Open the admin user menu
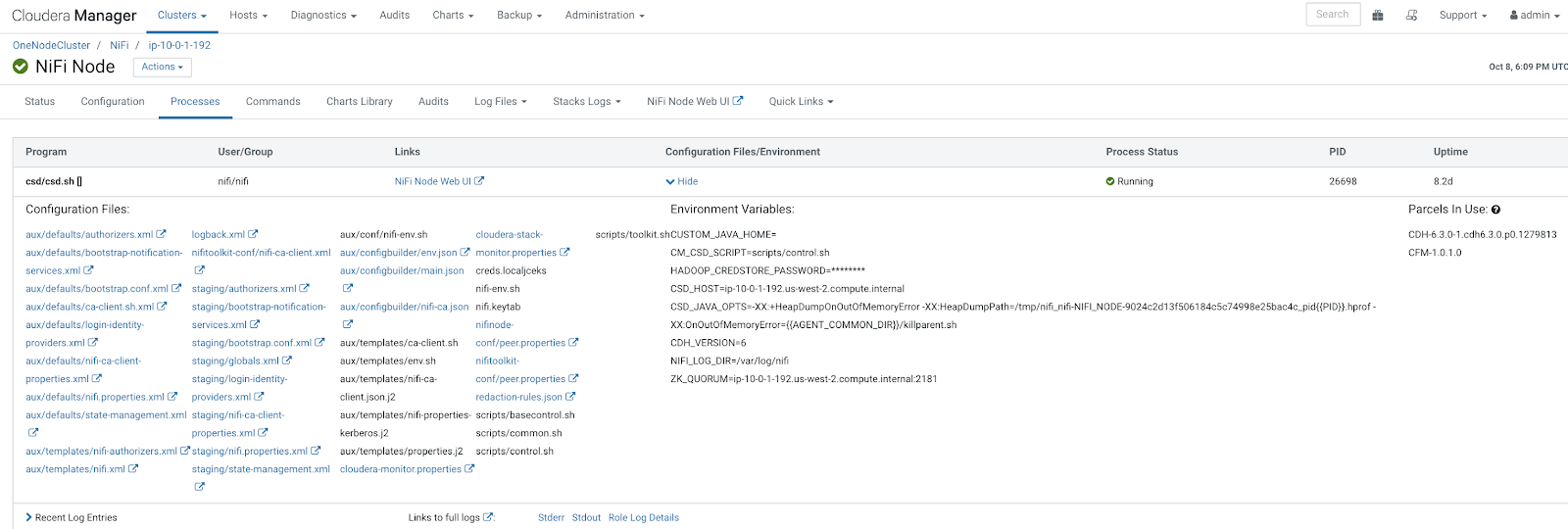Screen dimensions: 1568x529 [1535, 15]
